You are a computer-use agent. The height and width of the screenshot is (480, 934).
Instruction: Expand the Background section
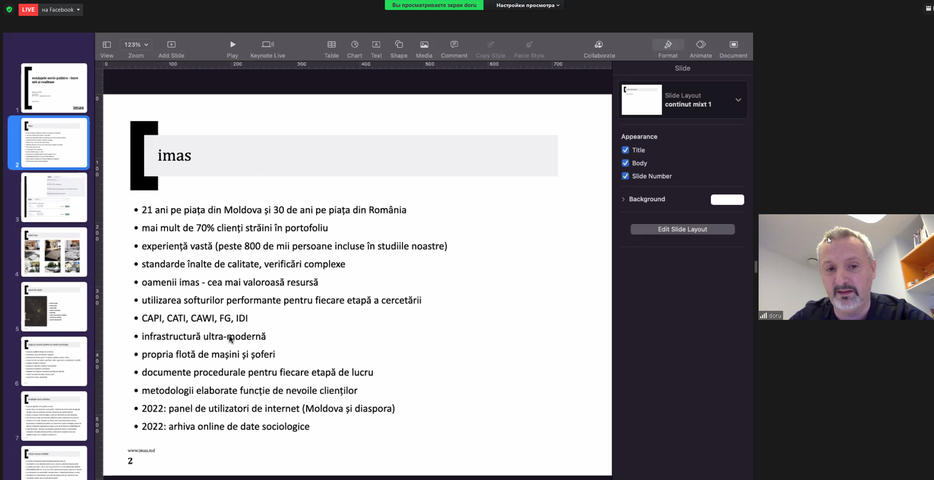(623, 199)
